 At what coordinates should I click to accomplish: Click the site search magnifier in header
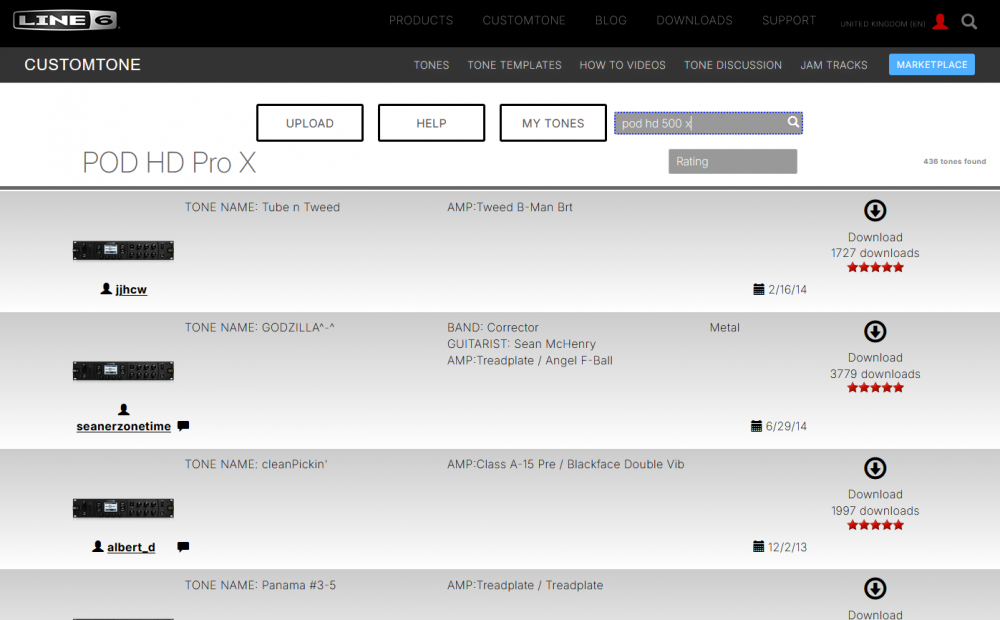click(x=969, y=22)
